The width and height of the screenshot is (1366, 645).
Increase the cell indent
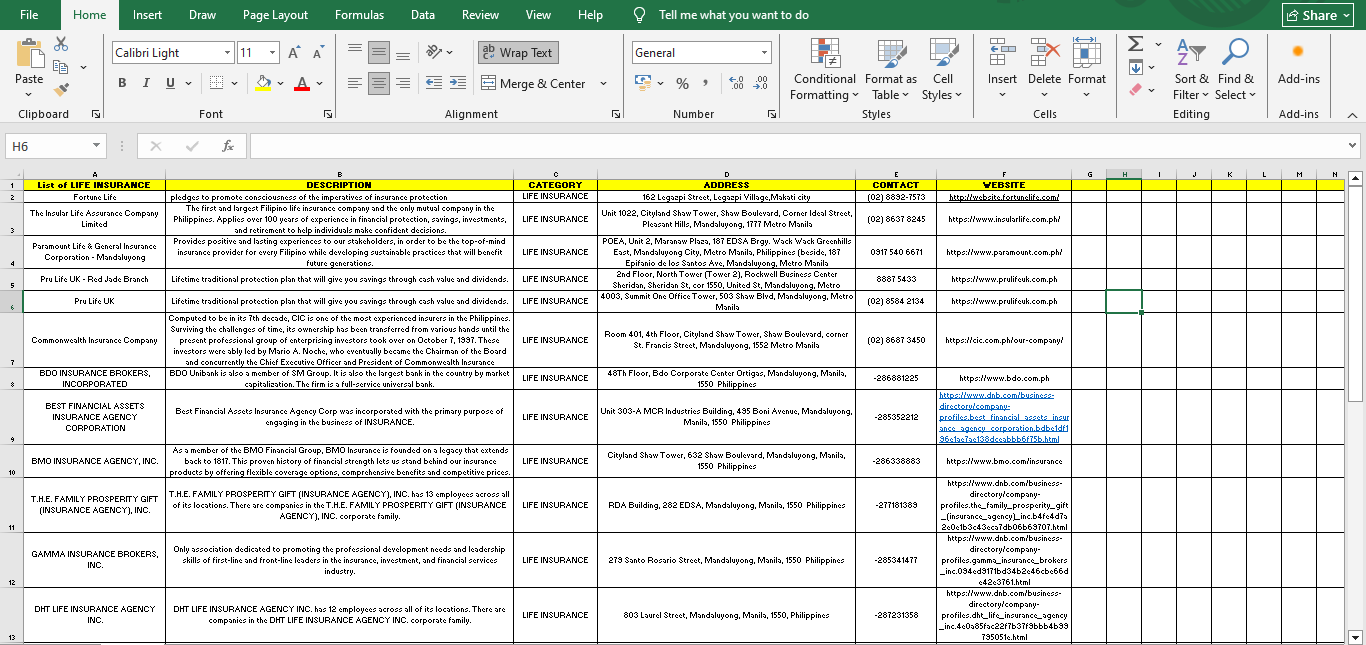coord(459,83)
